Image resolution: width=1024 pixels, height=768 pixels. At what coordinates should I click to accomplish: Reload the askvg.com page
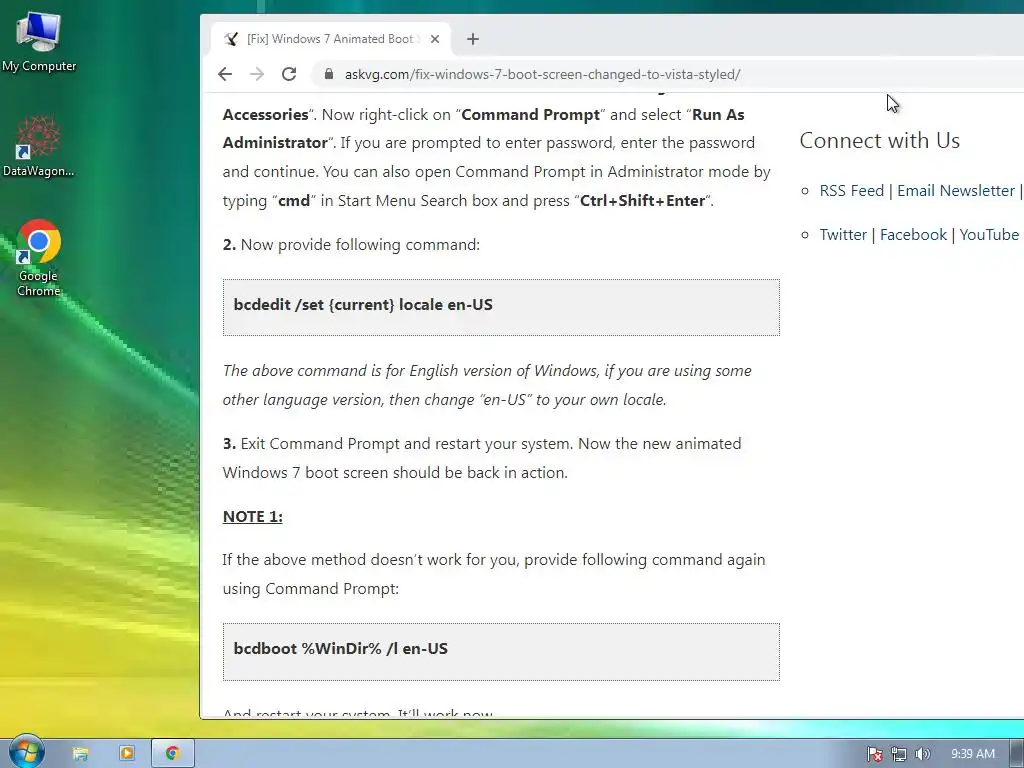tap(289, 74)
